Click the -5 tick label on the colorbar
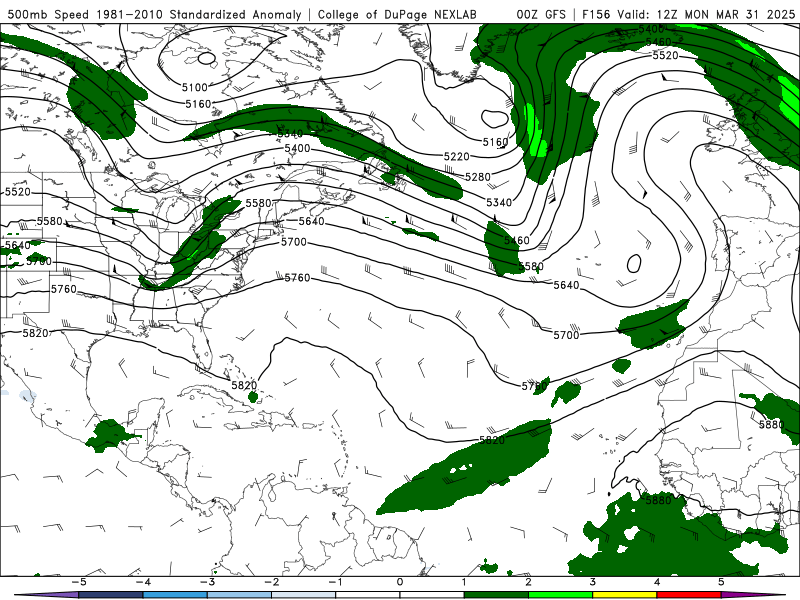Image resolution: width=800 pixels, height=600 pixels. tap(79, 582)
